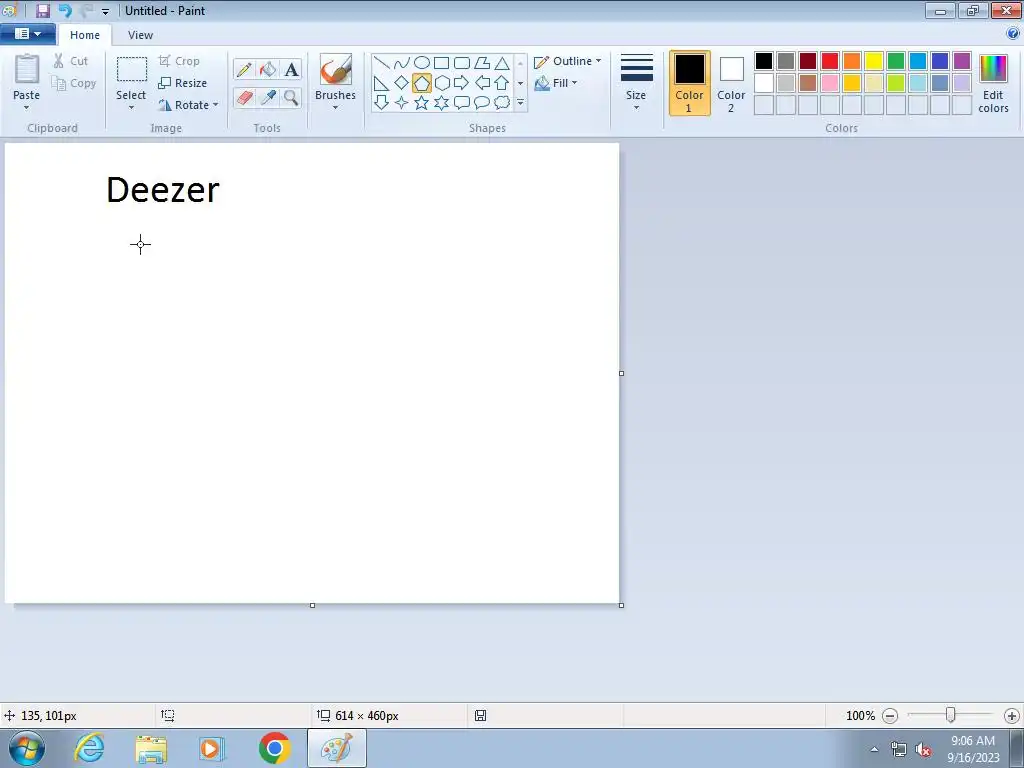Expand the Select dropdown arrow
This screenshot has width=1024, height=768.
click(131, 108)
